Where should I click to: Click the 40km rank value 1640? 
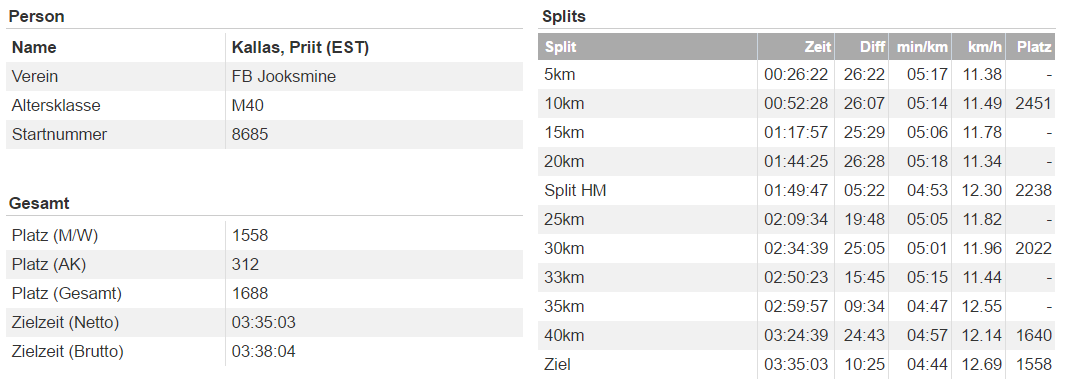tap(1034, 336)
